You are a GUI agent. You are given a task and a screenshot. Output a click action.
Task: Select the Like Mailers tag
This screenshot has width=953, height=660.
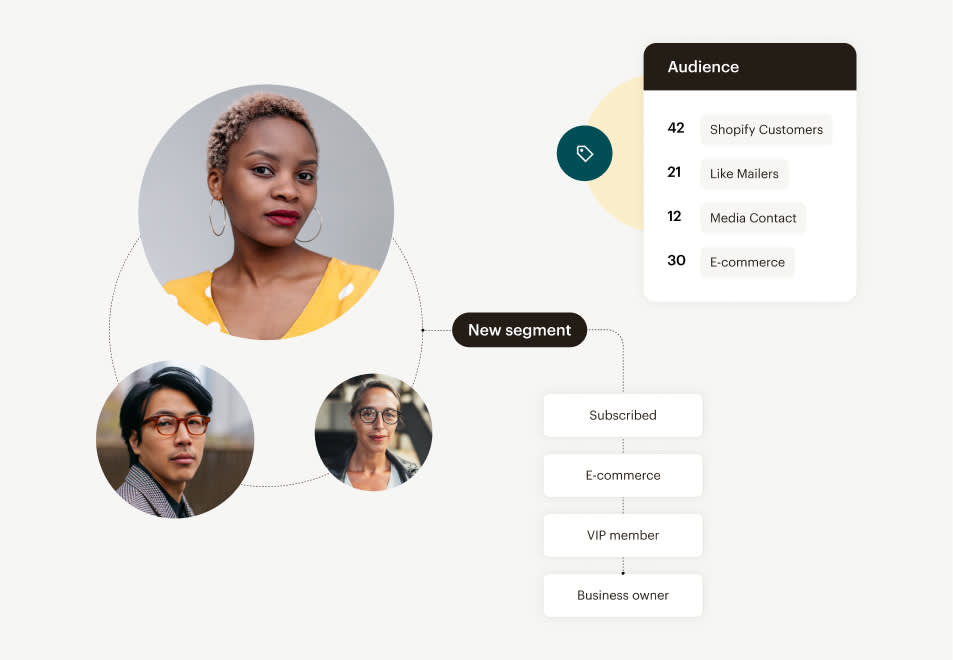744,174
